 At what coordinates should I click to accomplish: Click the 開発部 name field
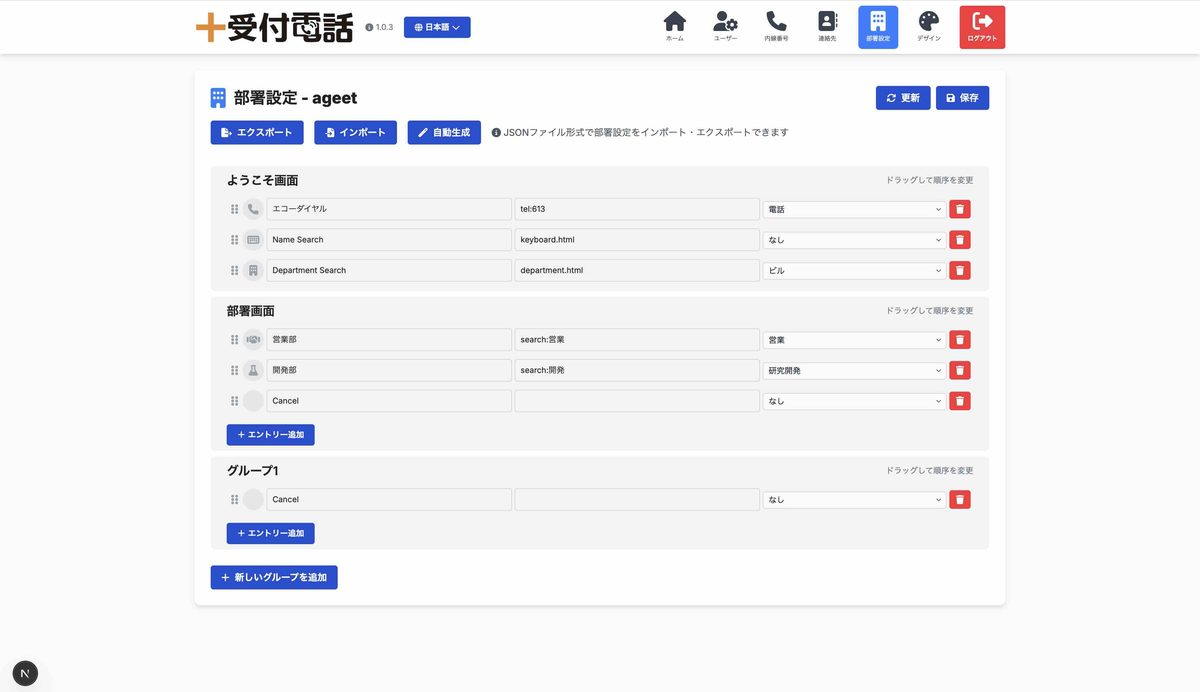(389, 370)
